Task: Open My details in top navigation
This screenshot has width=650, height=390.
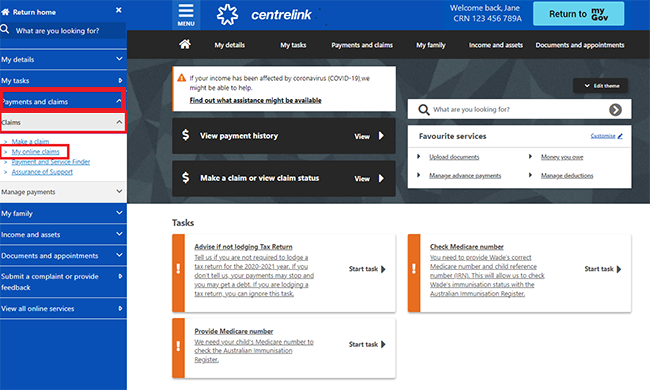Action: point(230,45)
